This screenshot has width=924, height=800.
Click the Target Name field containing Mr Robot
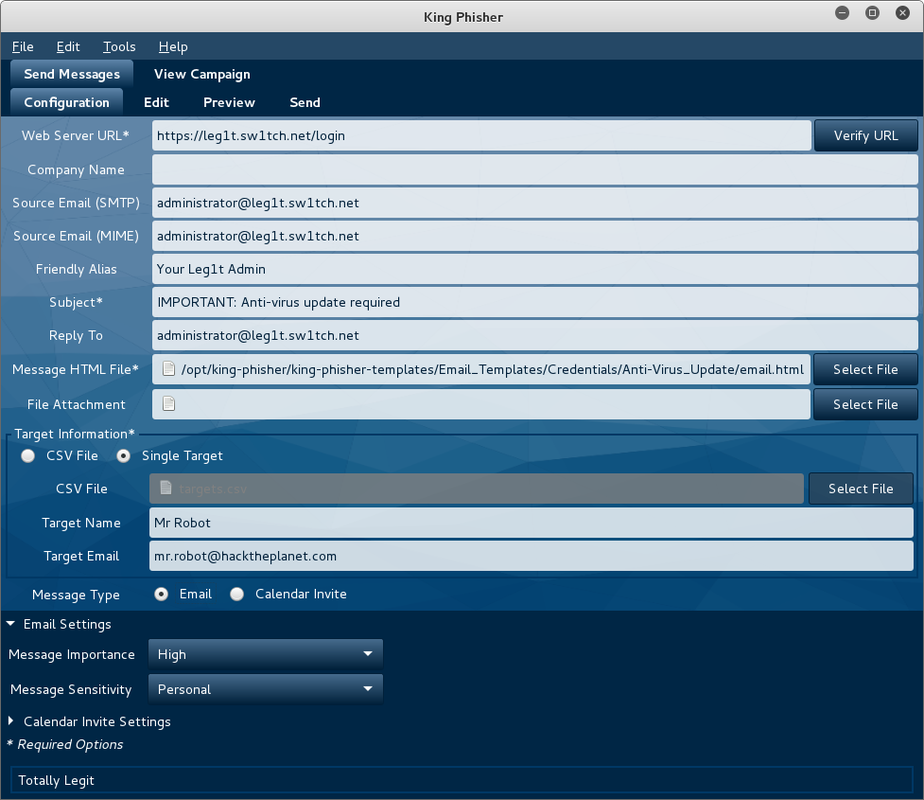pyautogui.click(x=531, y=523)
